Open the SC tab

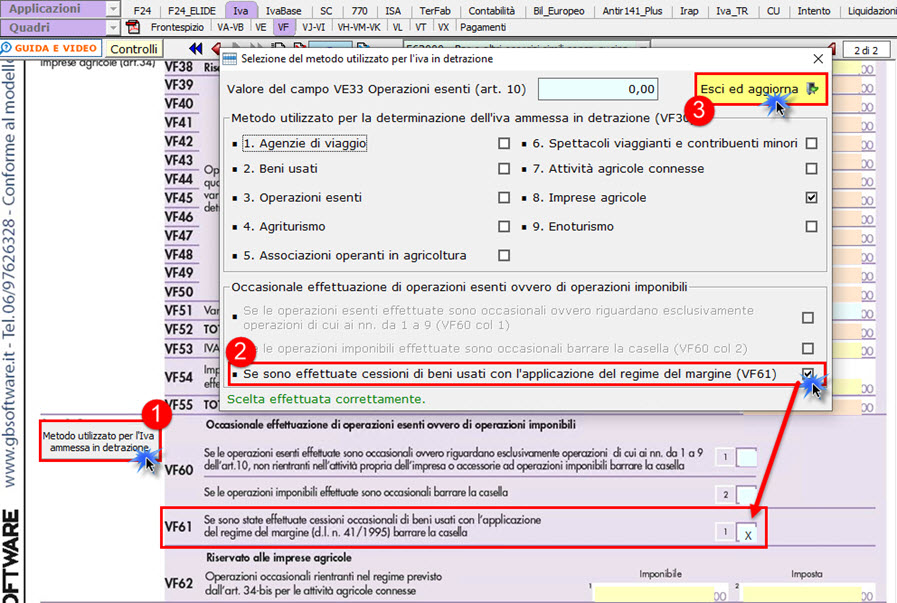point(326,11)
